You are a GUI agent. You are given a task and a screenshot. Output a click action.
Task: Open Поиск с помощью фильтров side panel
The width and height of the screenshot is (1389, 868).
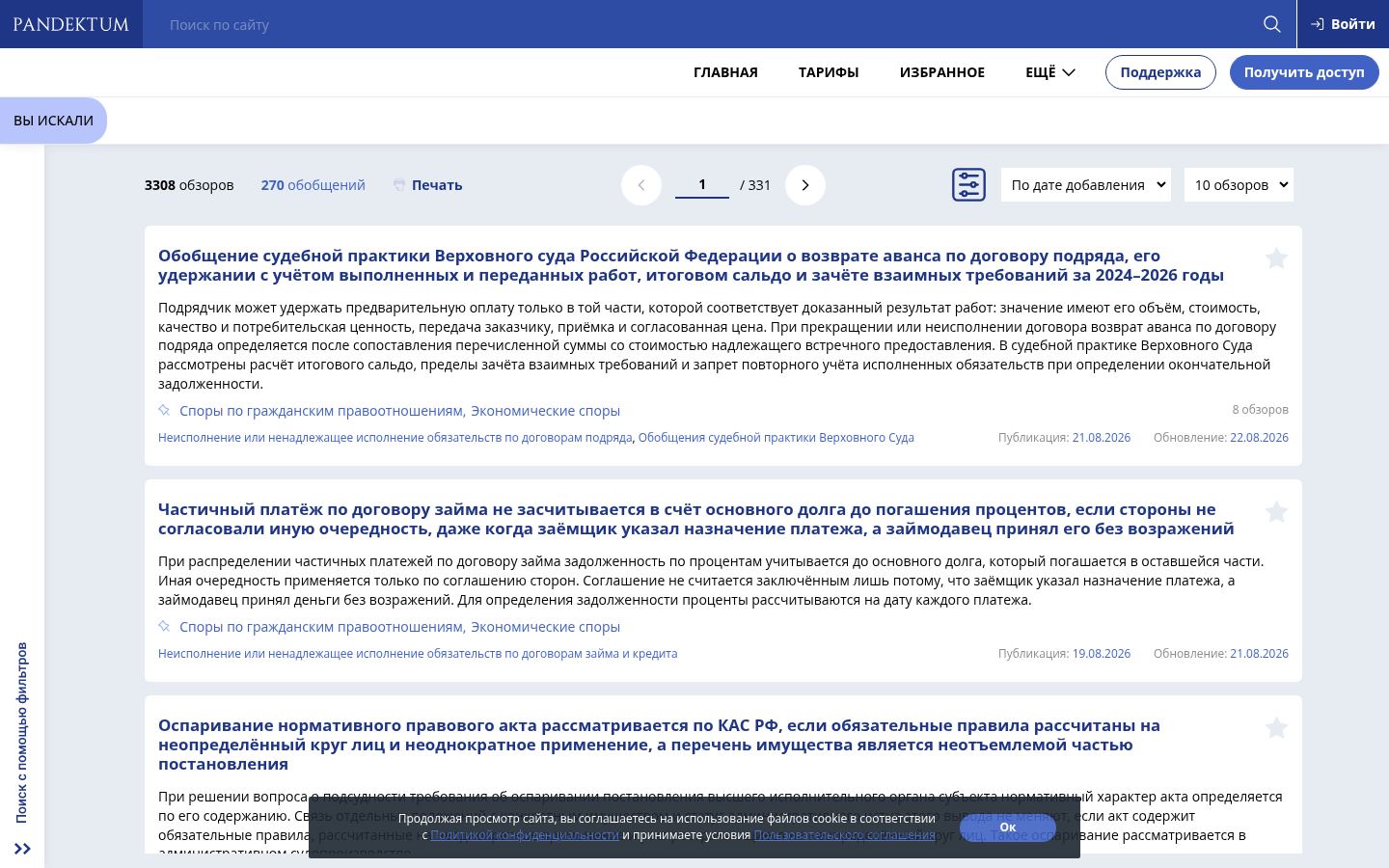point(22,733)
